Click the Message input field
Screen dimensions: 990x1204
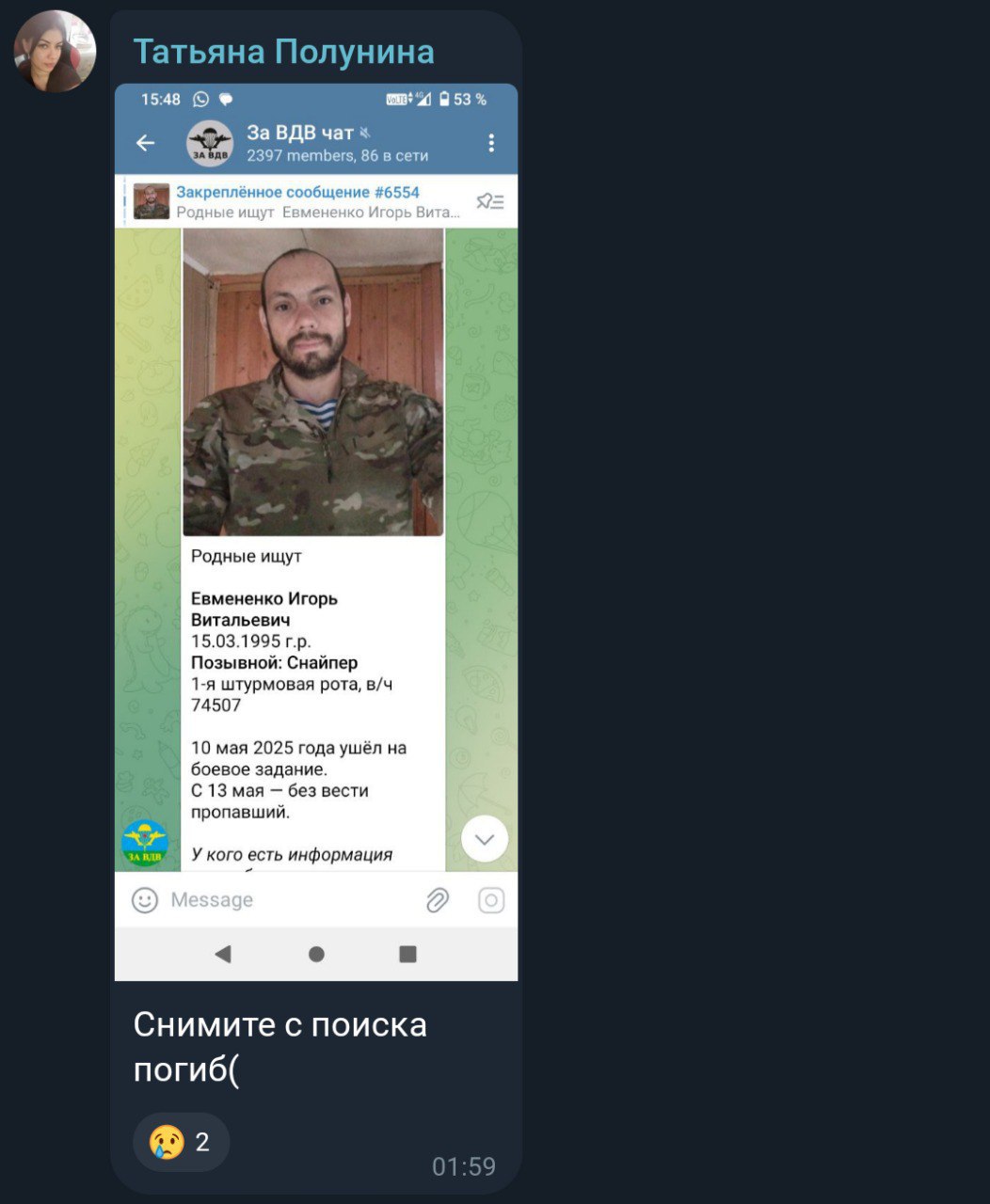click(292, 900)
